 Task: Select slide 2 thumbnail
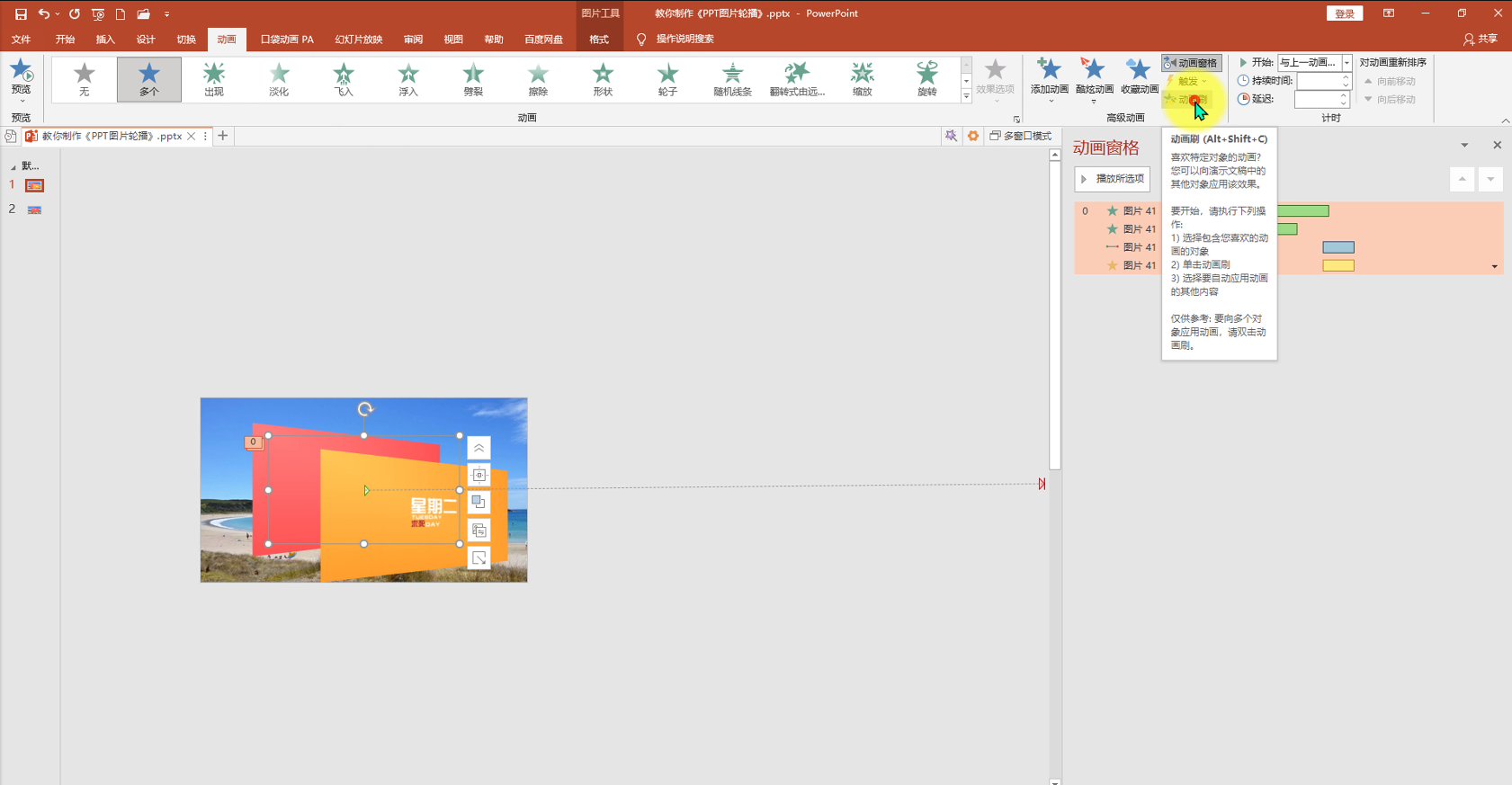(34, 210)
